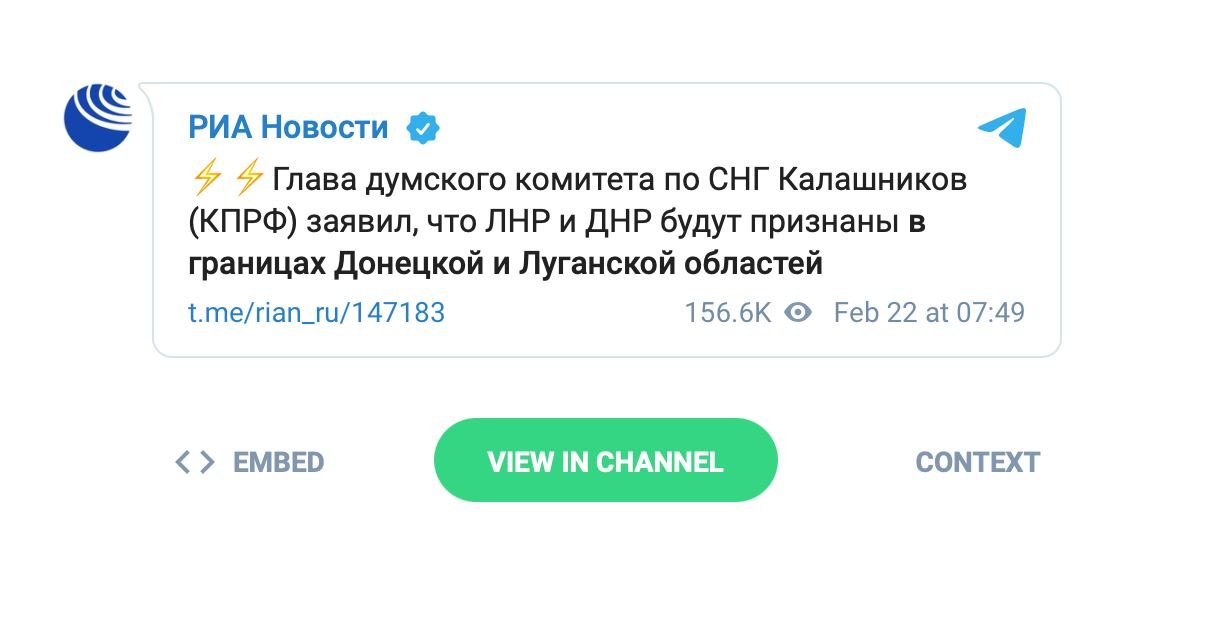
Task: Click the Telegram paper plane logo
Action: (x=1002, y=128)
